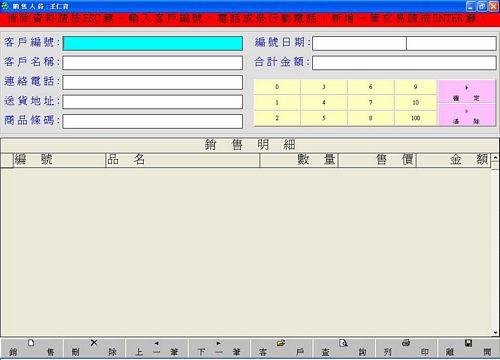Click the sales grid scrollbar down arrow

click(495, 332)
